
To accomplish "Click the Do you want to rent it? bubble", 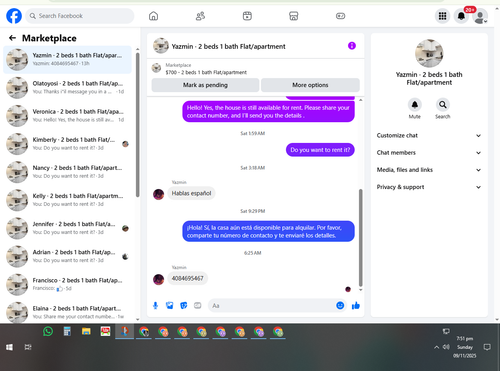I will coord(320,150).
